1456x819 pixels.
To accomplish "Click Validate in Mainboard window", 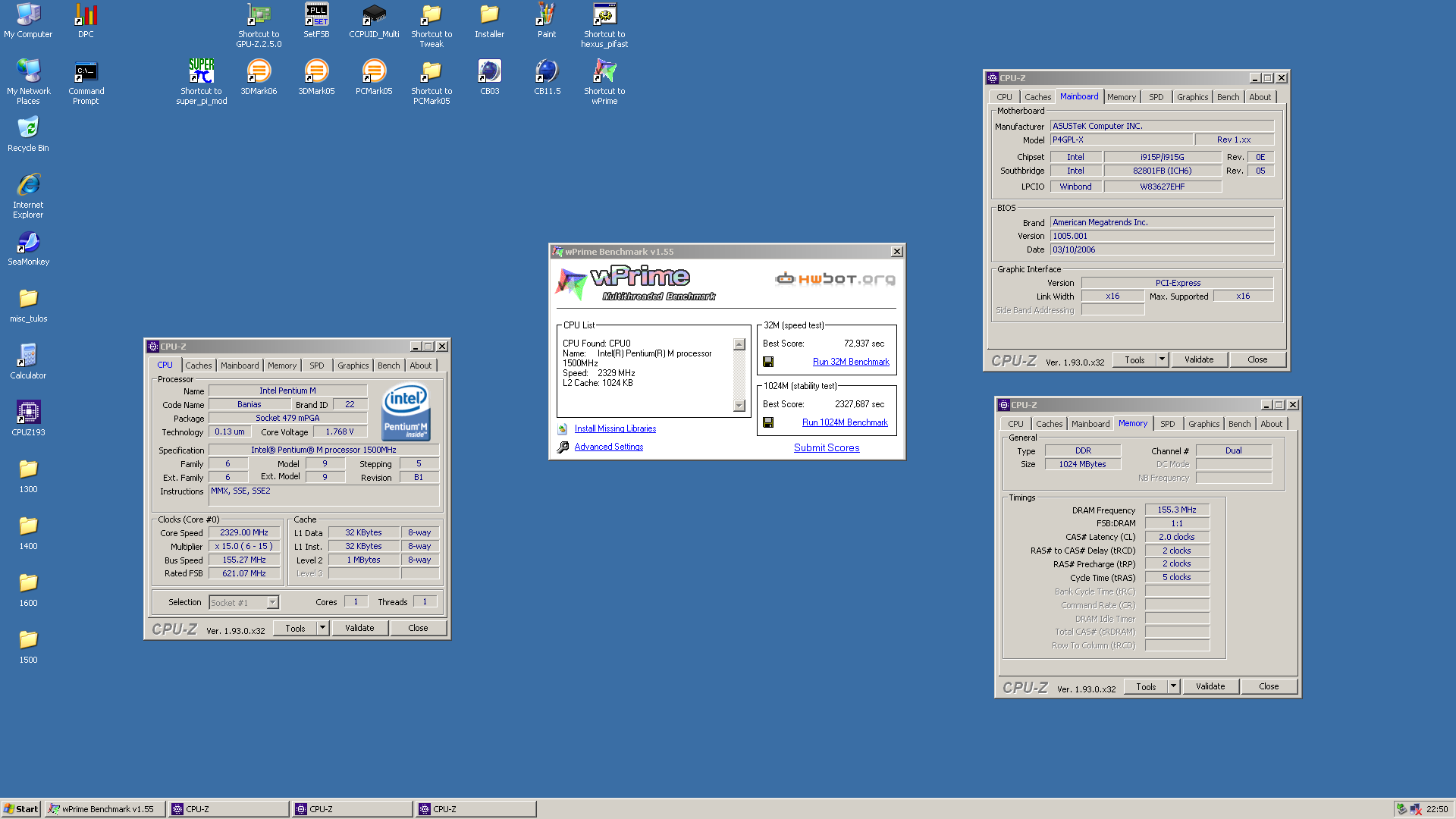I will coord(1199,359).
